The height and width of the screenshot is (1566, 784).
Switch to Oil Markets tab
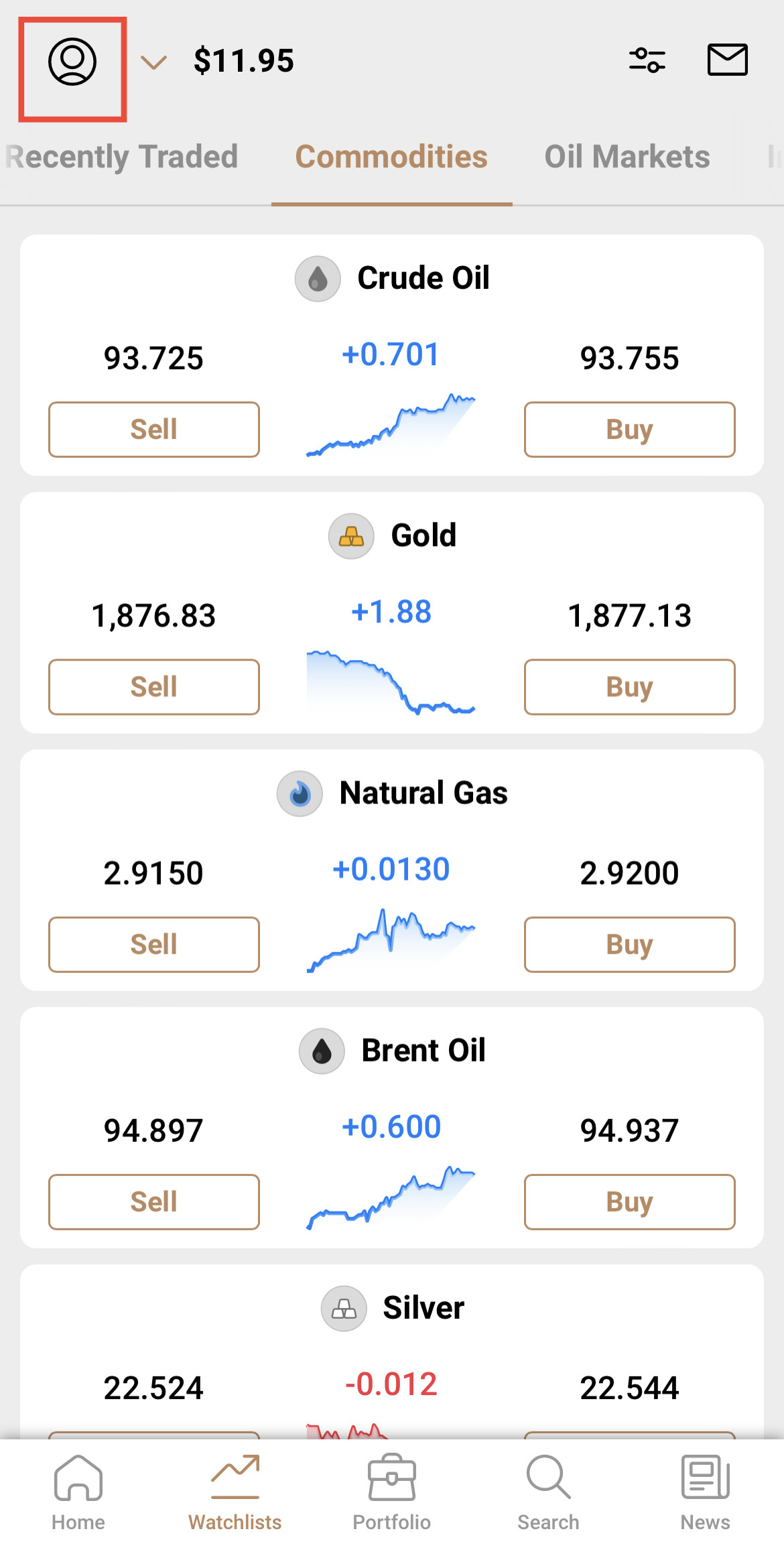tap(627, 157)
